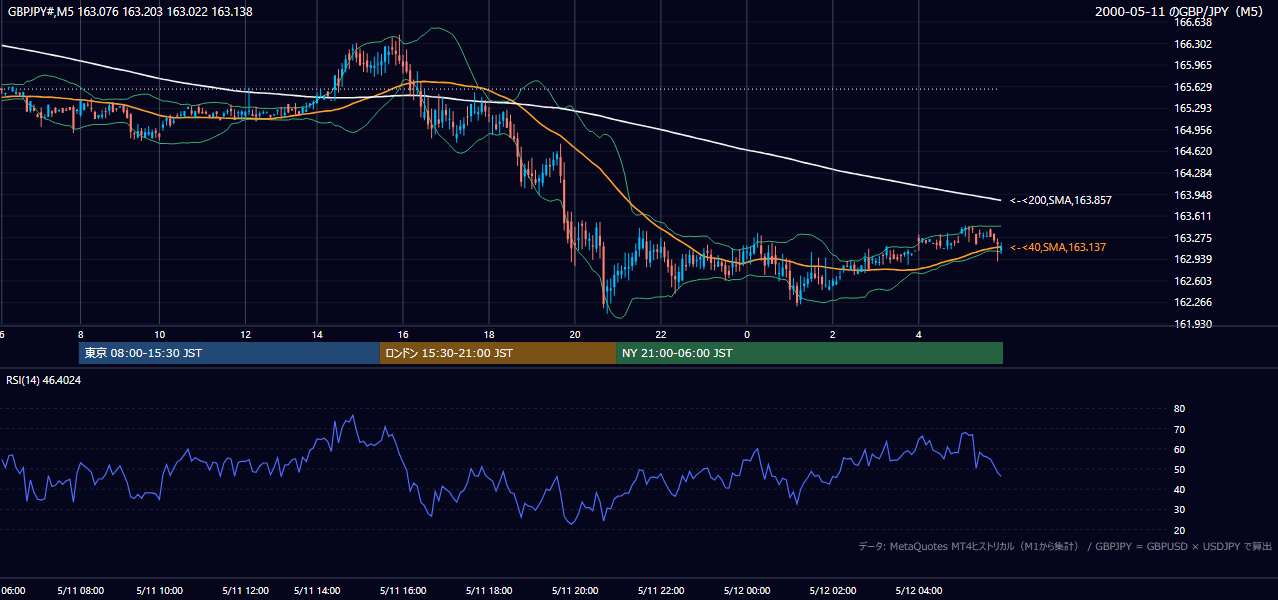Click hour label 0 under price chart

point(747,333)
